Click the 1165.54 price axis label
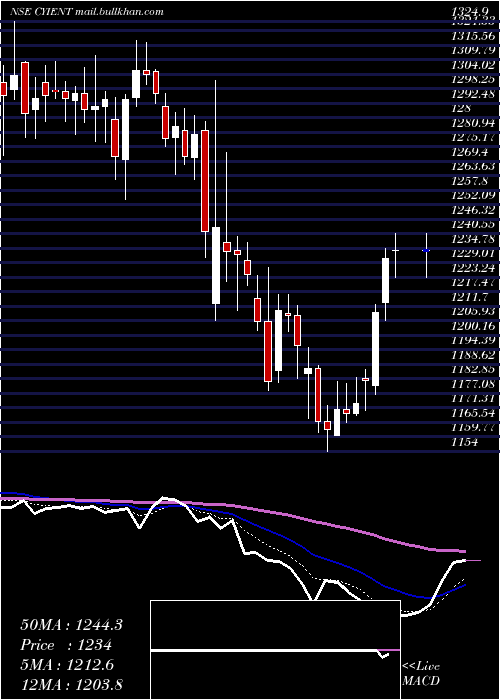Image resolution: width=500 pixels, height=700 pixels. [x=473, y=412]
